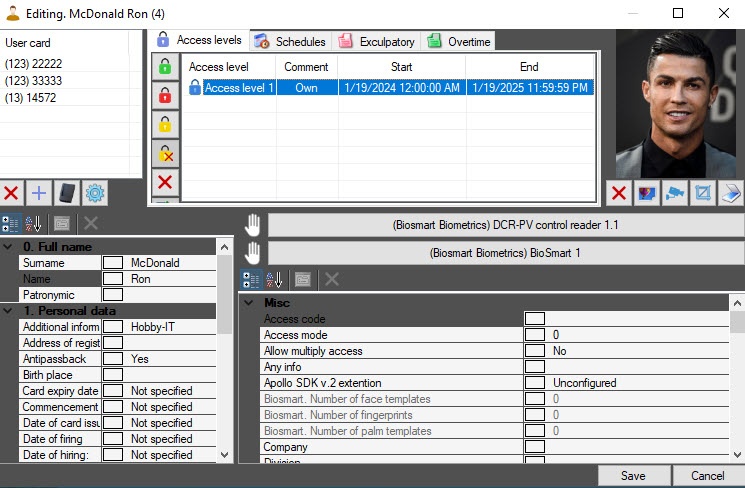745x488 pixels.
Task: Click the yellow lock access level icon
Action: (165, 124)
